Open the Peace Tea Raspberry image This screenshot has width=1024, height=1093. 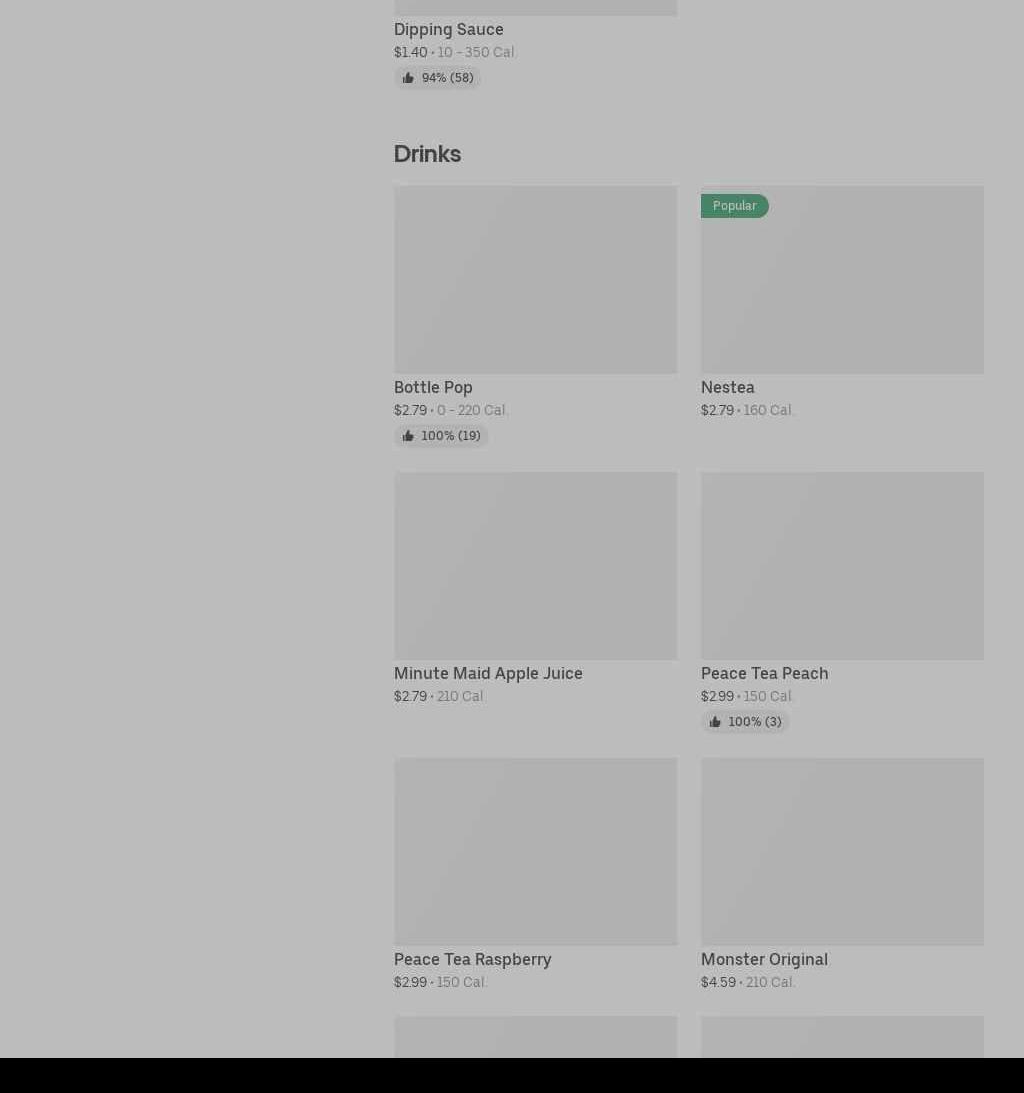pyautogui.click(x=535, y=852)
